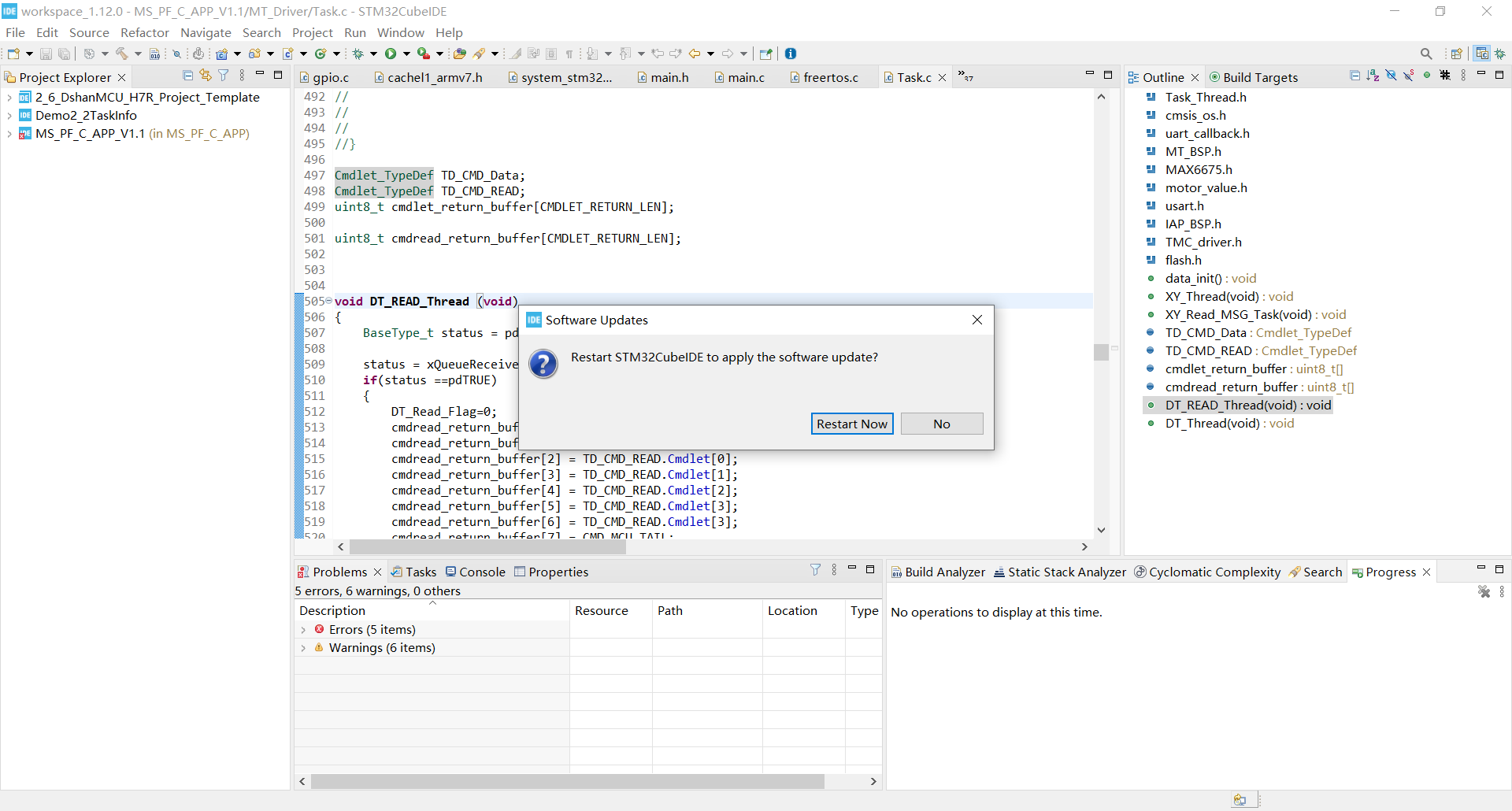
Task: Switch to the Console tab
Action: [x=475, y=572]
